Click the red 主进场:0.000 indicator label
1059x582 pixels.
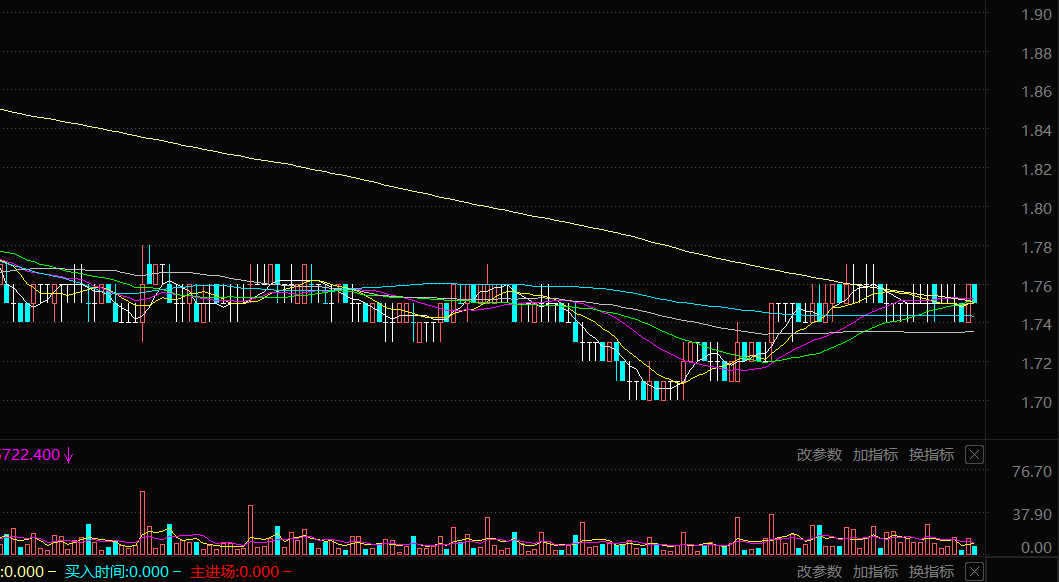click(x=235, y=572)
